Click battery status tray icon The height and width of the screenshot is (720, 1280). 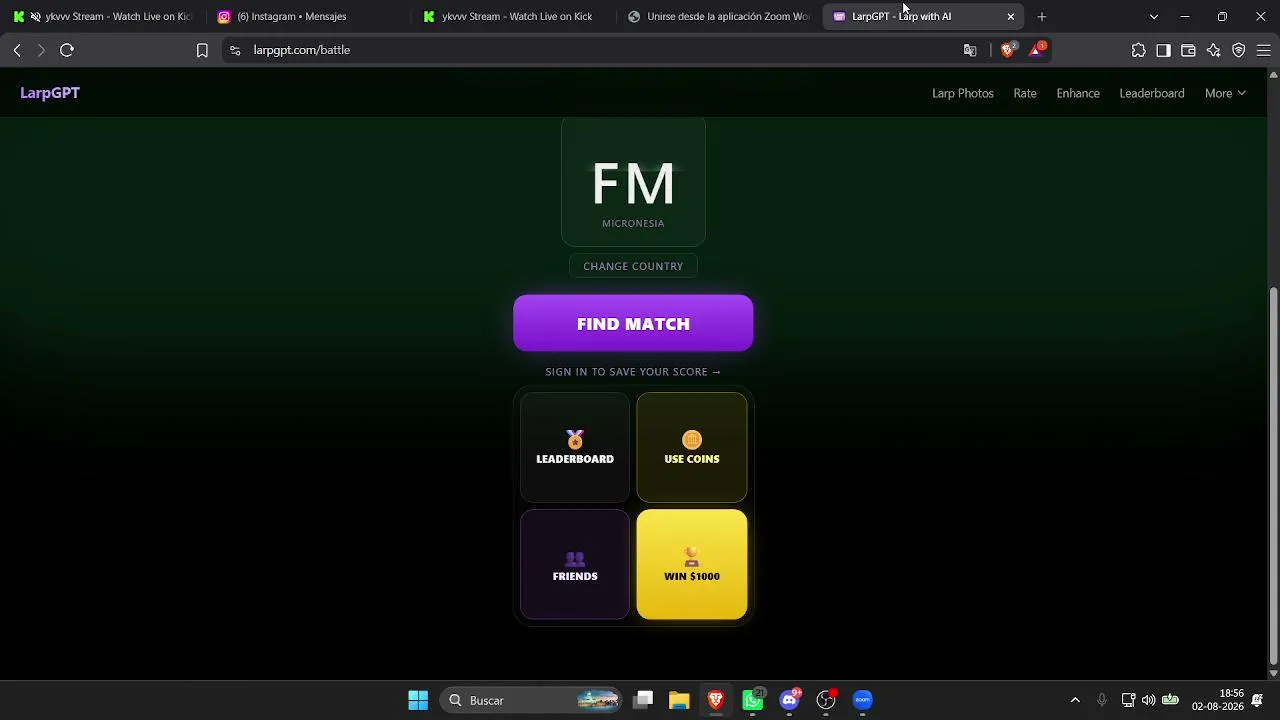(x=1170, y=700)
